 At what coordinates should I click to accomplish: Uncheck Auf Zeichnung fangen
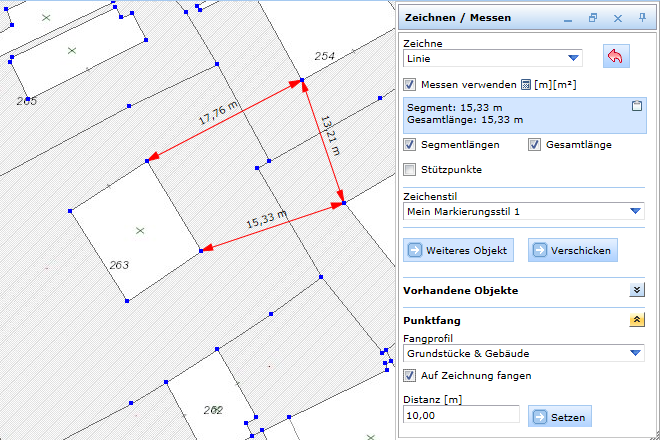pyautogui.click(x=409, y=376)
